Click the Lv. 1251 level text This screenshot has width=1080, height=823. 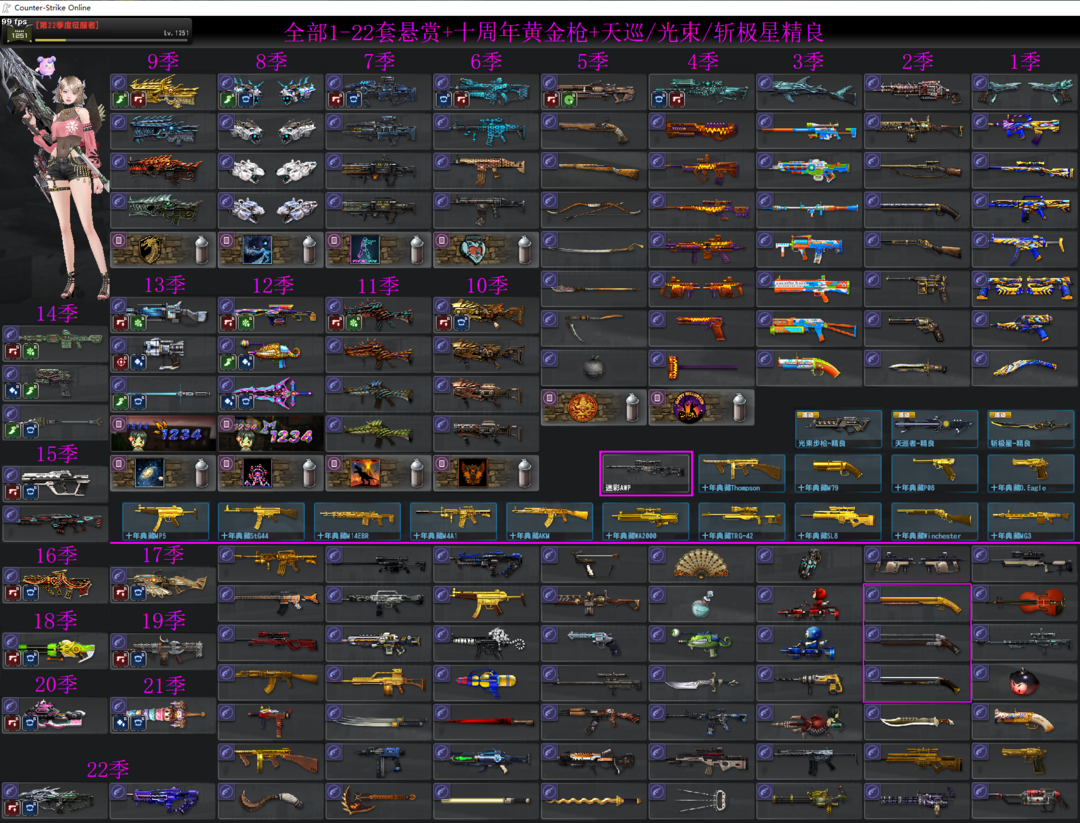176,32
